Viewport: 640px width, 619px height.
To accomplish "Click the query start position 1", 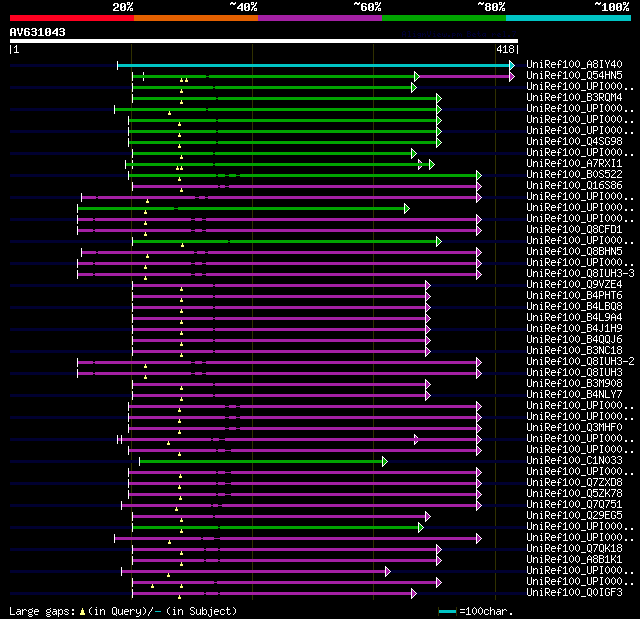I will [x=16, y=49].
